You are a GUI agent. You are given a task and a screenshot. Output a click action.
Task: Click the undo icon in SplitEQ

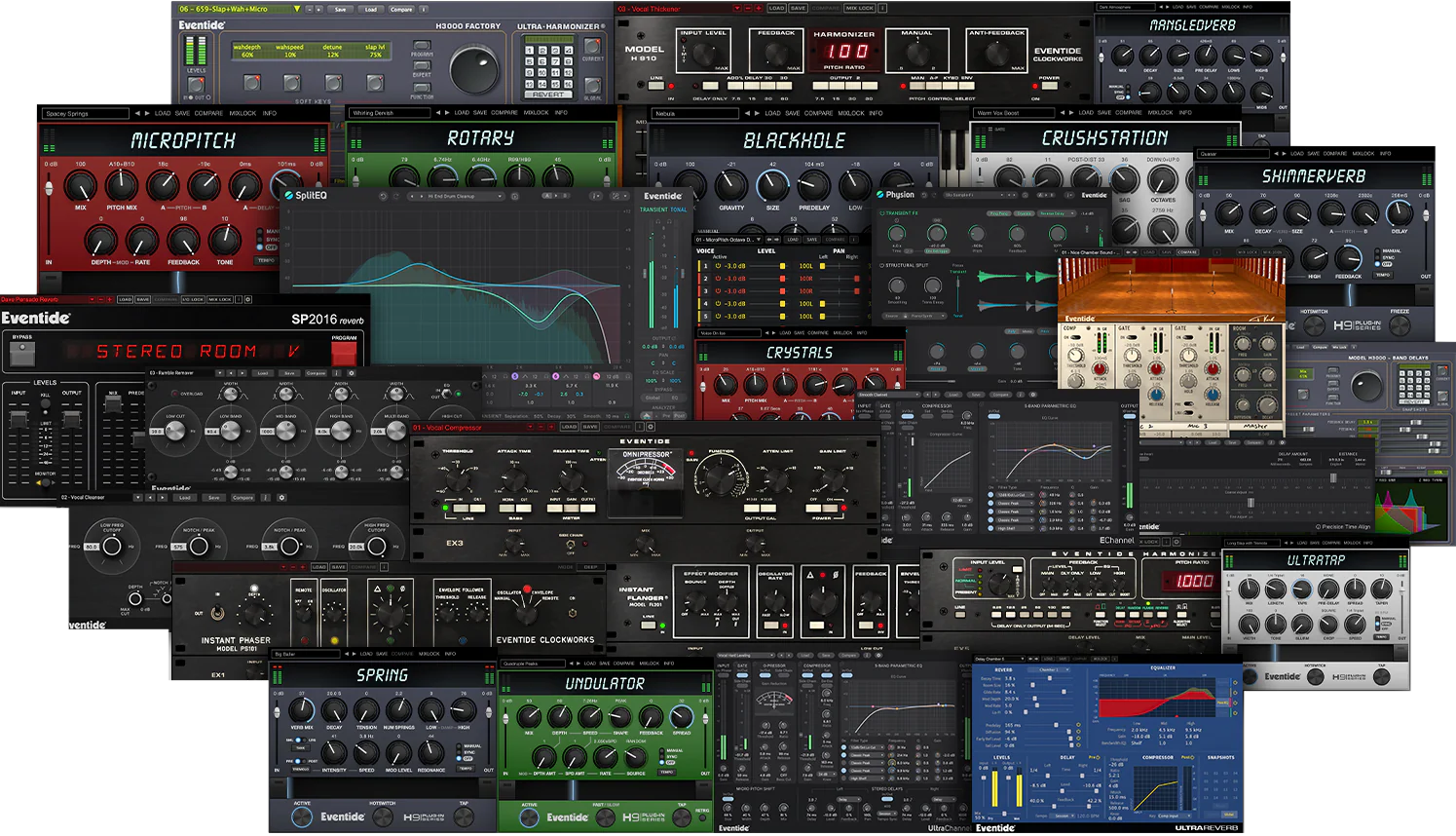383,196
